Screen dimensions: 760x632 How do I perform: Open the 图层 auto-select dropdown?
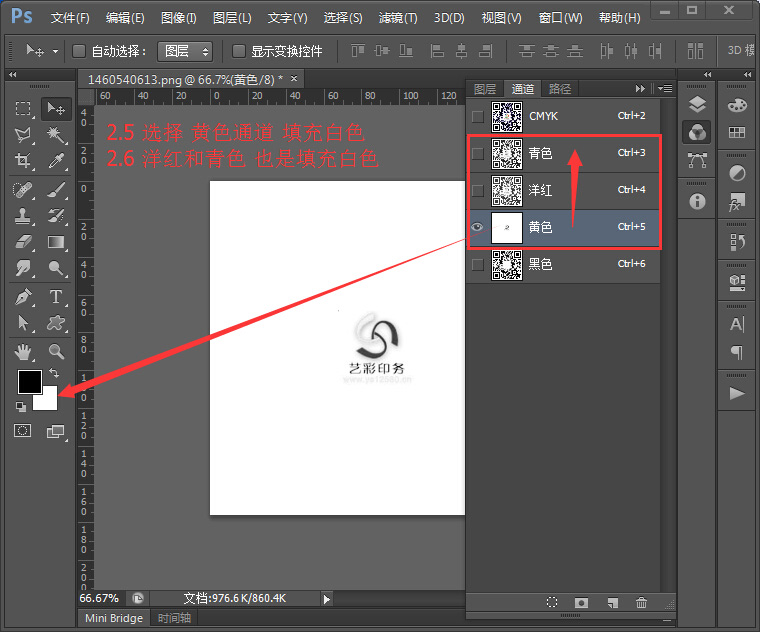click(185, 51)
